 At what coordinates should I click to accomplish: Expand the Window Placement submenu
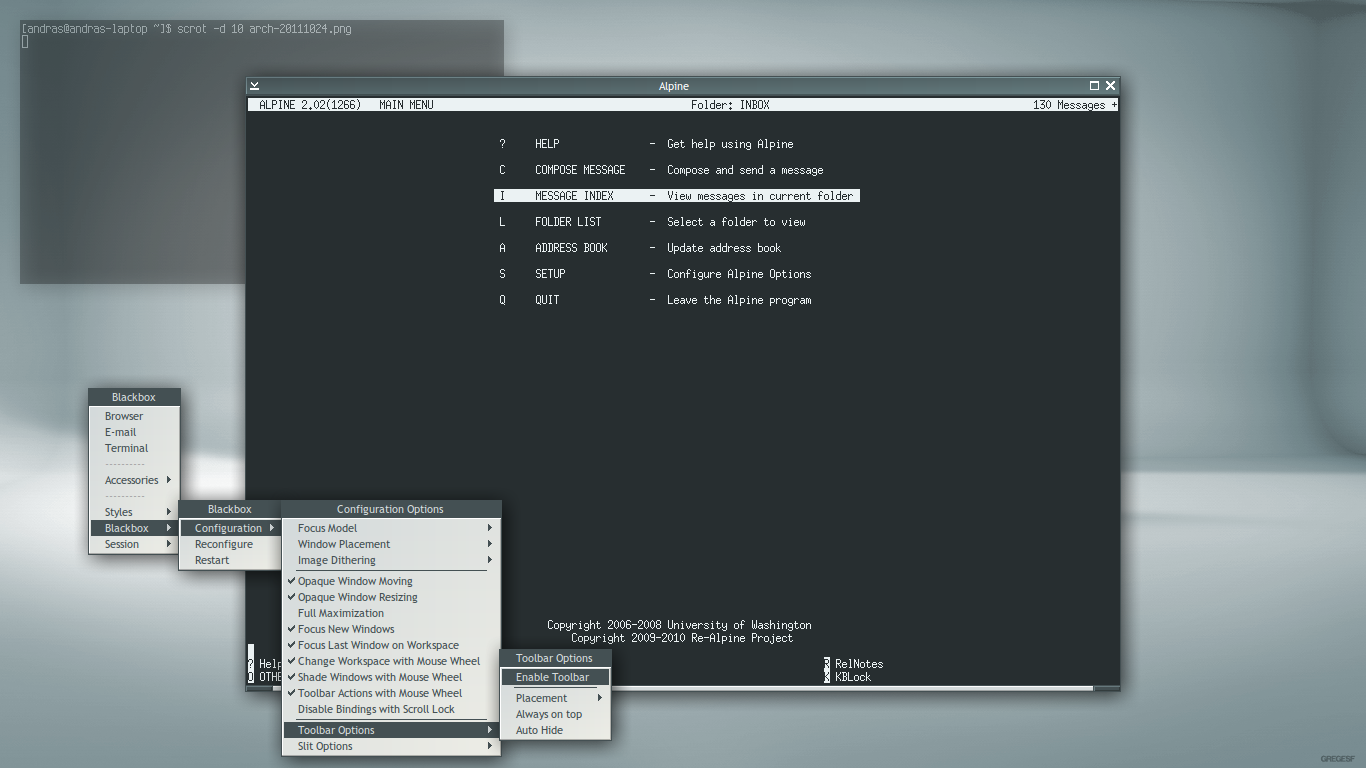(x=391, y=544)
